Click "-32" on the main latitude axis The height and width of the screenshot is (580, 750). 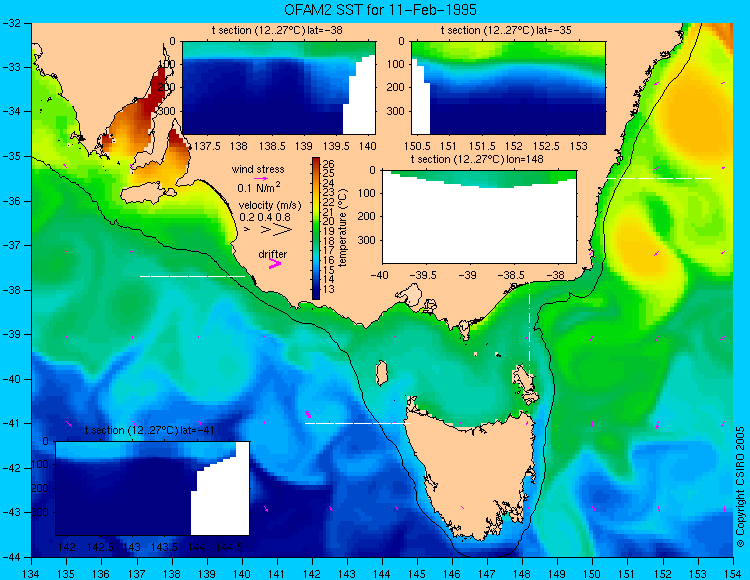pos(11,23)
